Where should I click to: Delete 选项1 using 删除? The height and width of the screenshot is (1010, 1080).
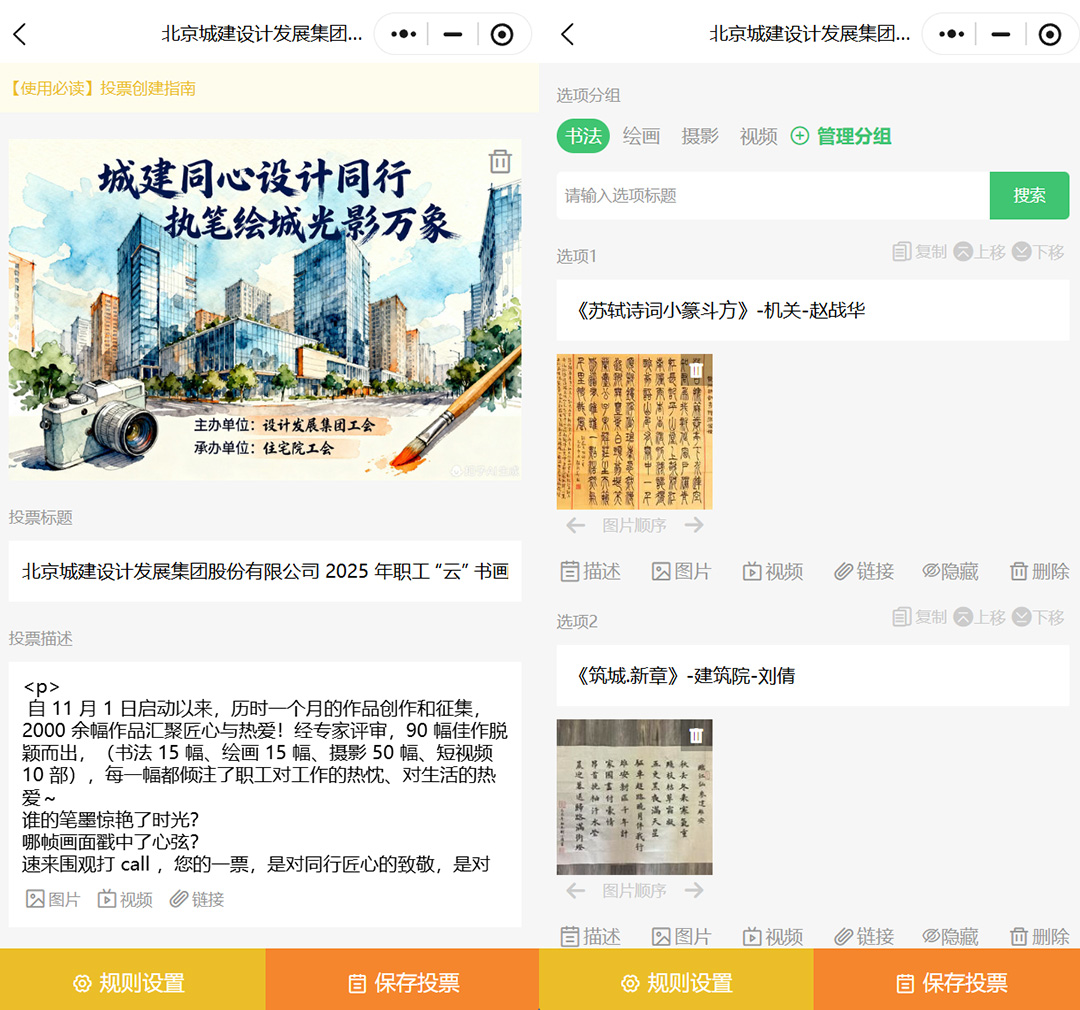[1039, 572]
